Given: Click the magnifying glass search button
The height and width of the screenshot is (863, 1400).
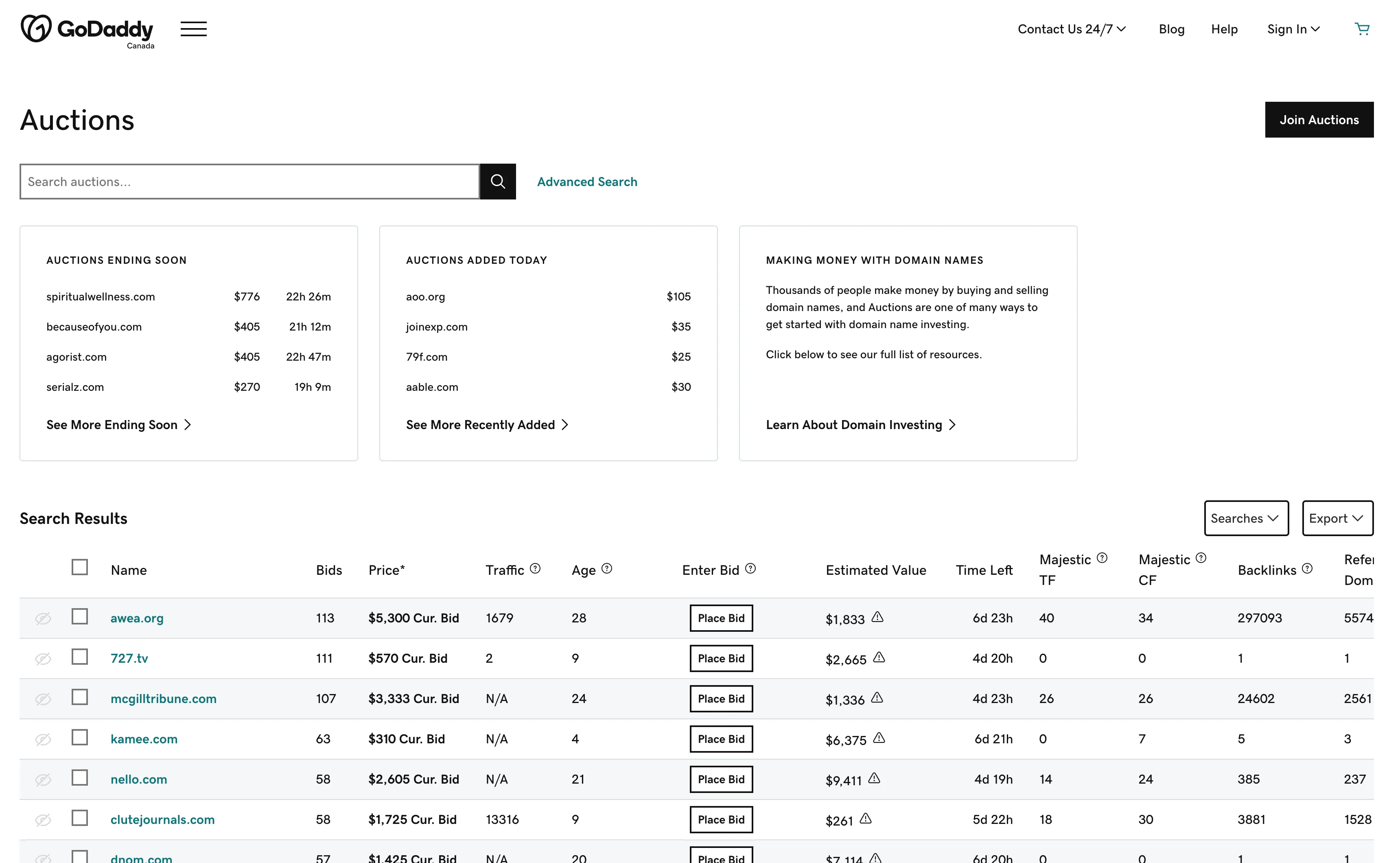Looking at the screenshot, I should coord(497,182).
